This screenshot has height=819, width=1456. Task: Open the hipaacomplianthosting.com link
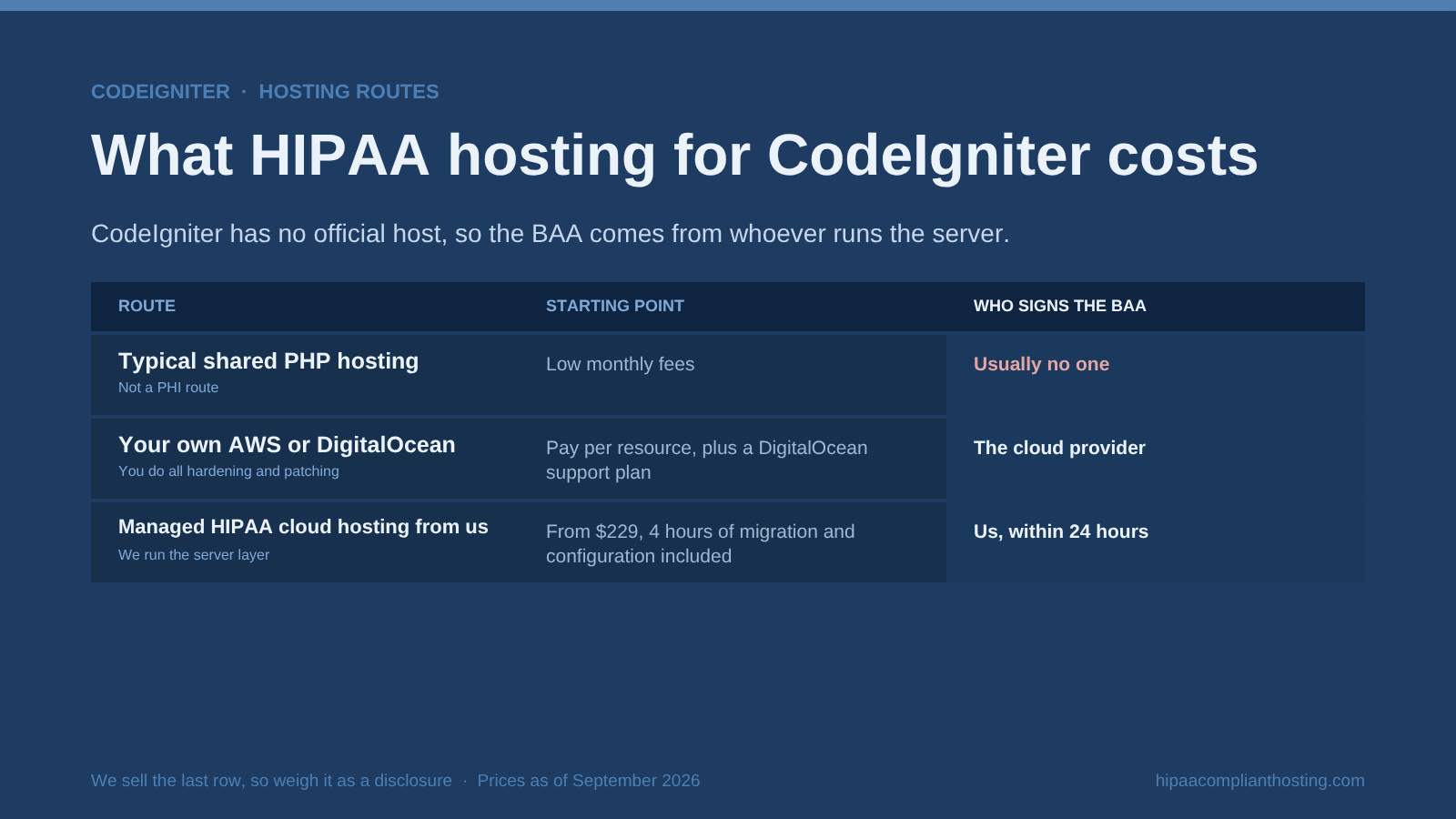pyautogui.click(x=1260, y=781)
